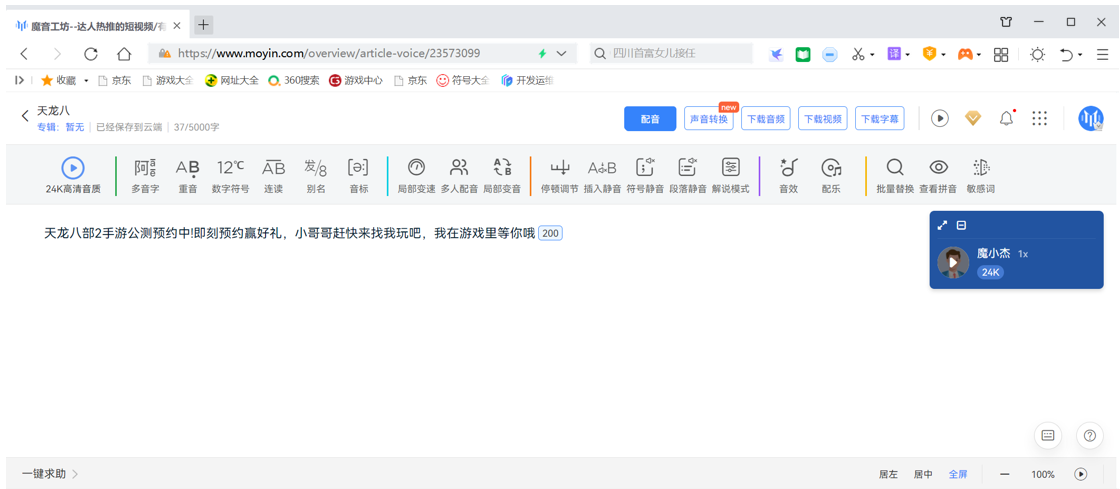
Task: Click 下载音频 download audio button
Action: (766, 119)
